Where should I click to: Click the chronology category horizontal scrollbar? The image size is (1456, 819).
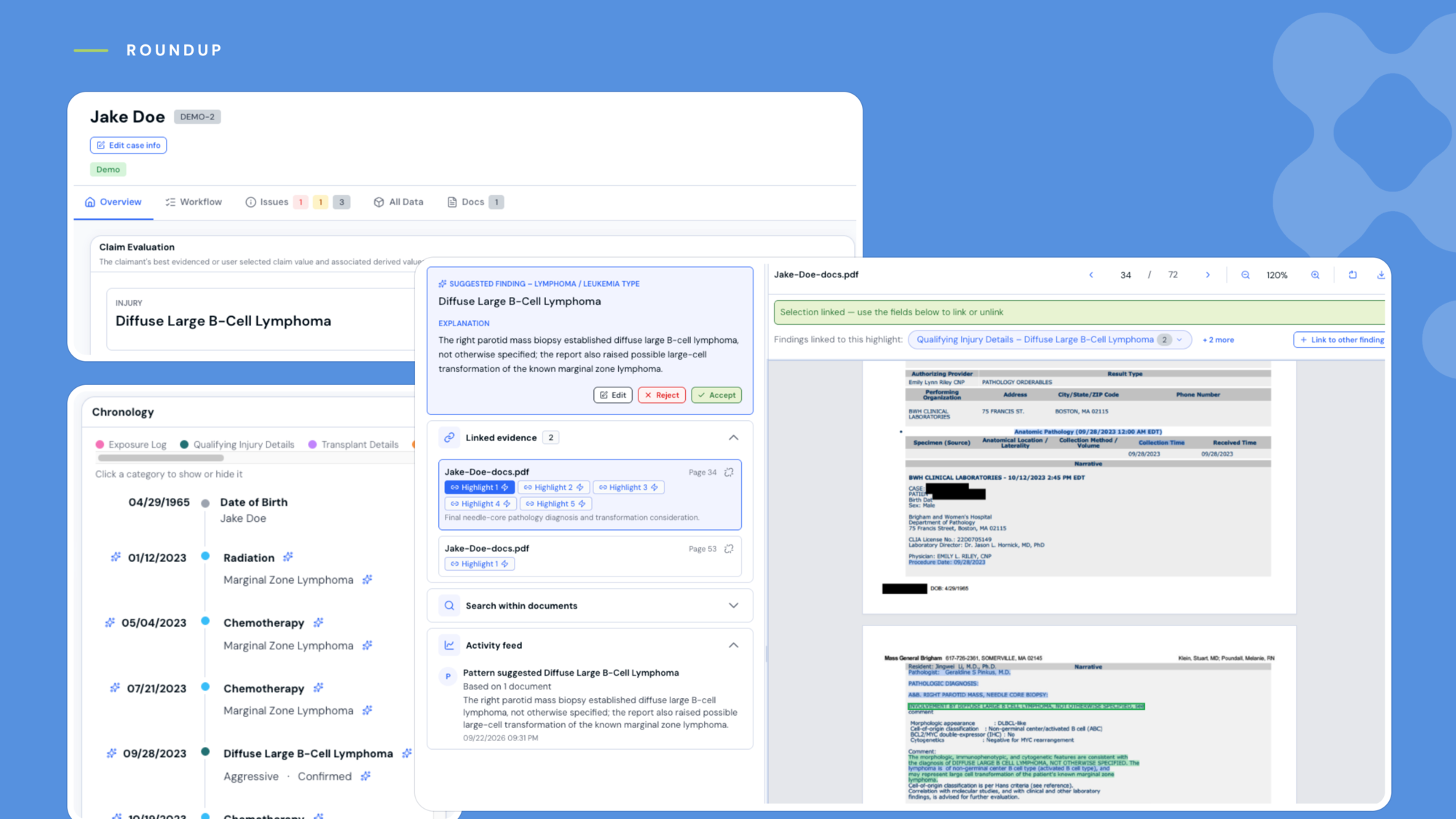click(x=160, y=459)
